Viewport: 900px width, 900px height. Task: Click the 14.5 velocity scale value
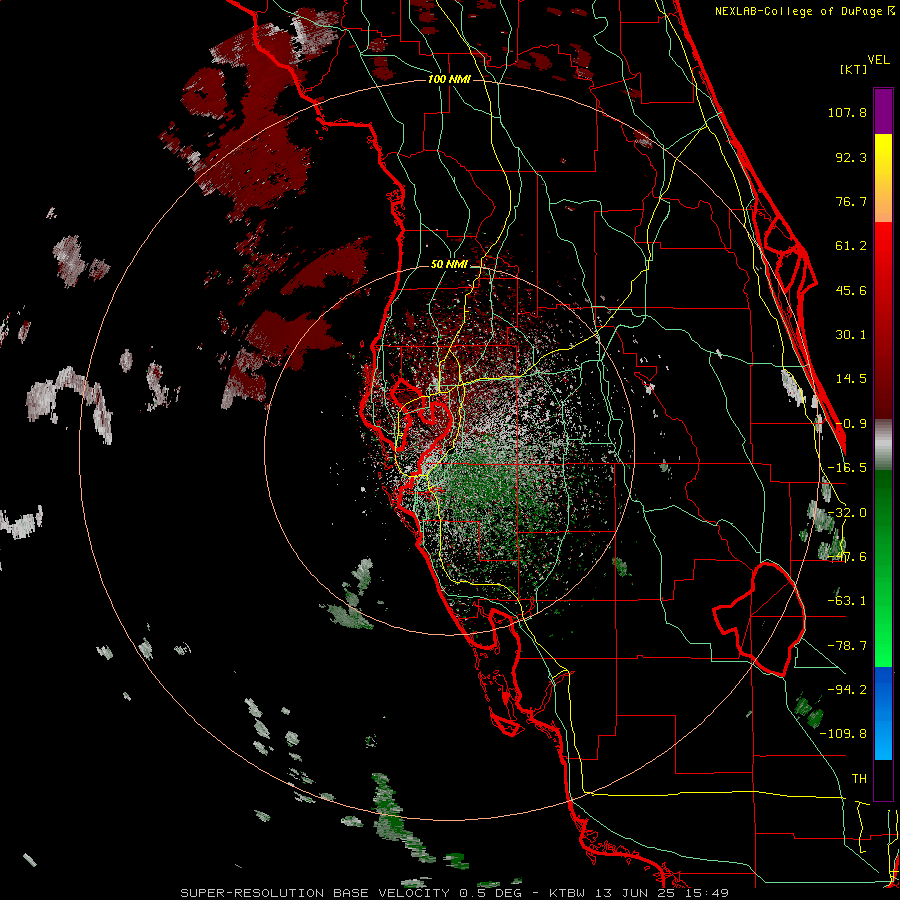pyautogui.click(x=851, y=379)
